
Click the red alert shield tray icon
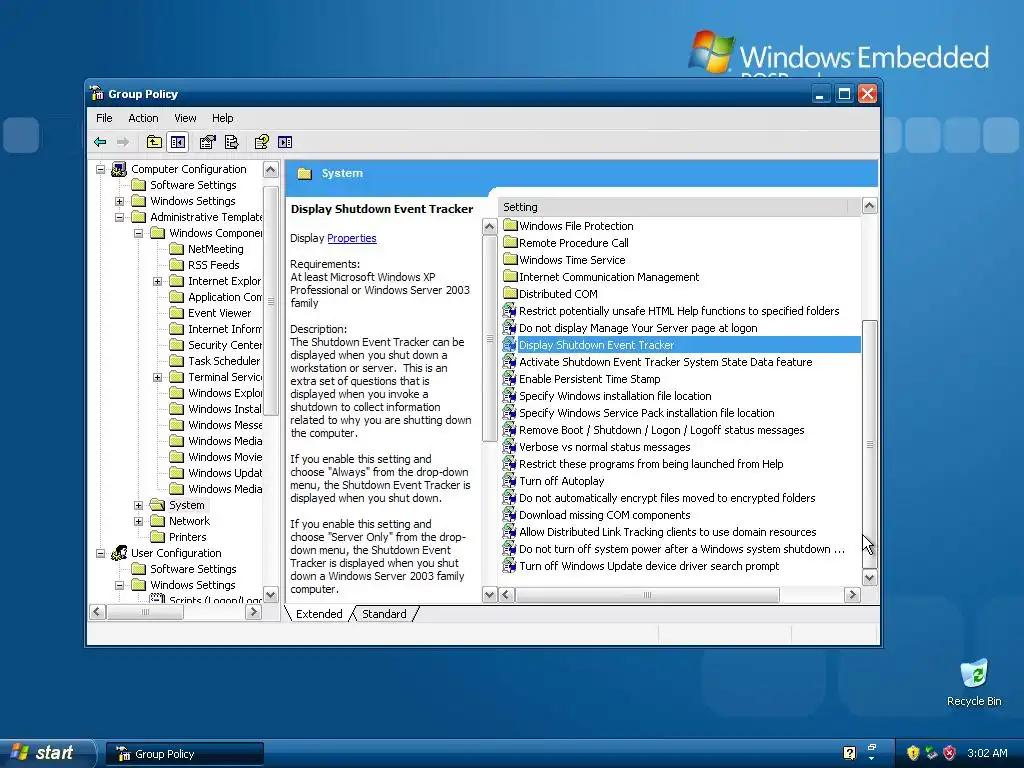tap(950, 753)
